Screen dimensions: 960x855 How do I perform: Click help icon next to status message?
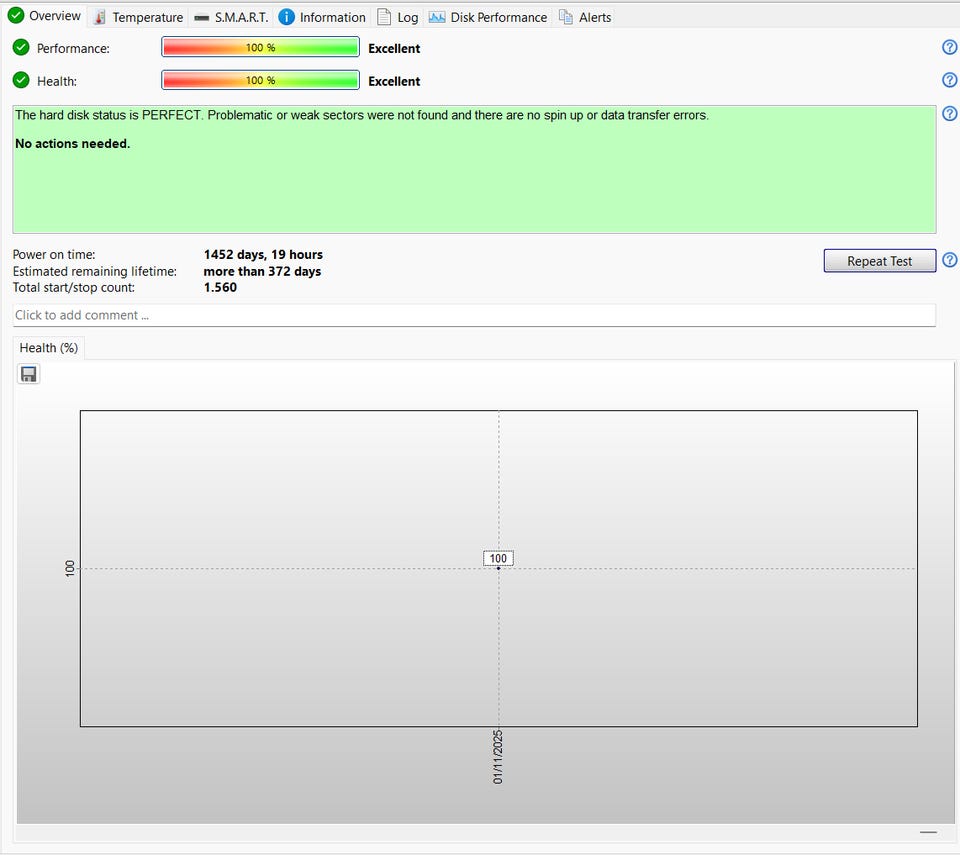tap(949, 114)
